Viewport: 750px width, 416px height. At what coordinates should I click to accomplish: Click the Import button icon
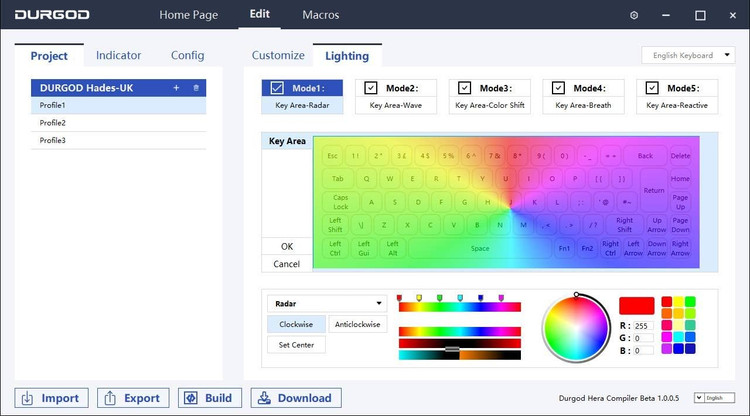coord(29,398)
